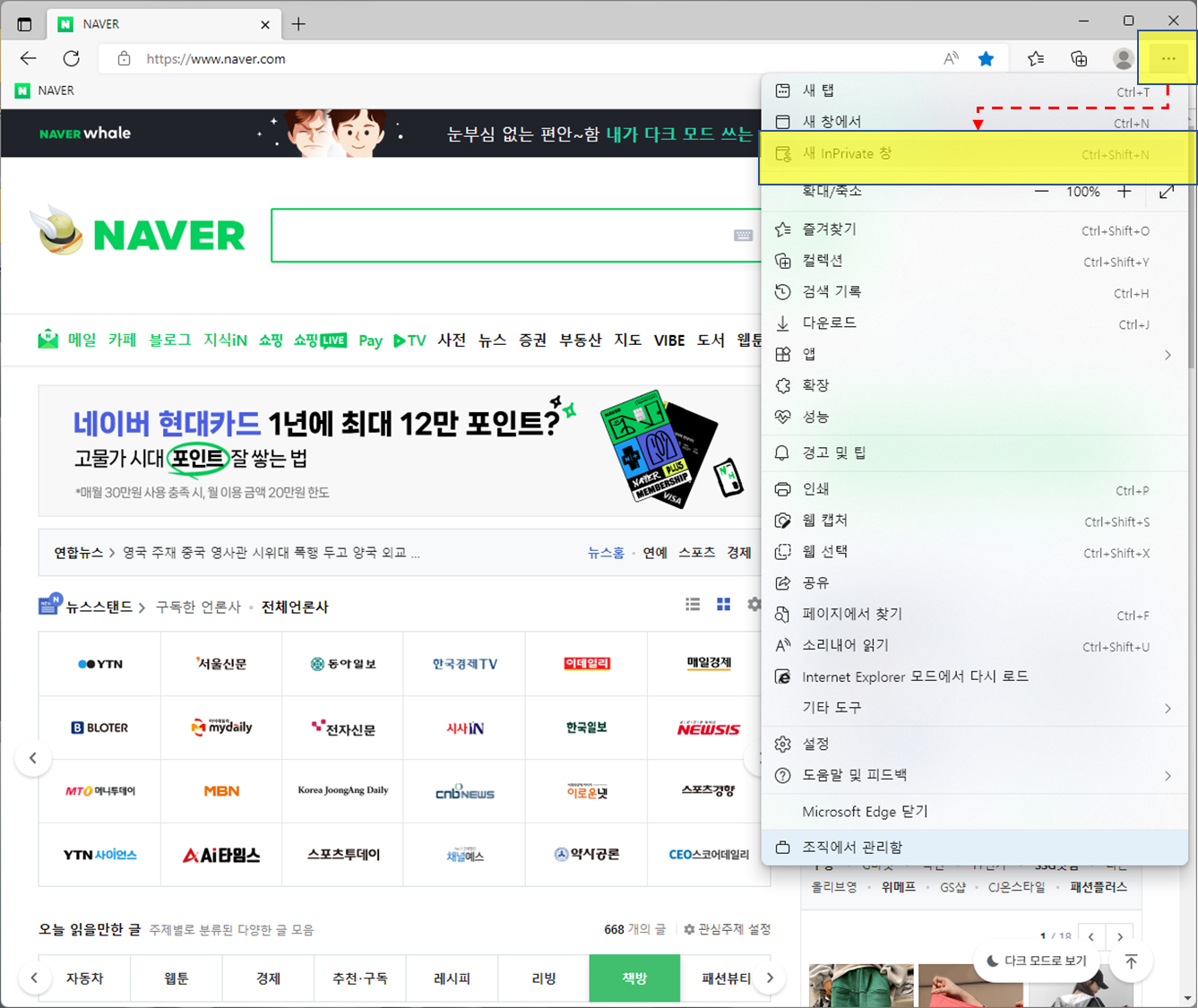The image size is (1198, 1008).
Task: Open 다운로드 menu item
Action: pyautogui.click(x=975, y=323)
